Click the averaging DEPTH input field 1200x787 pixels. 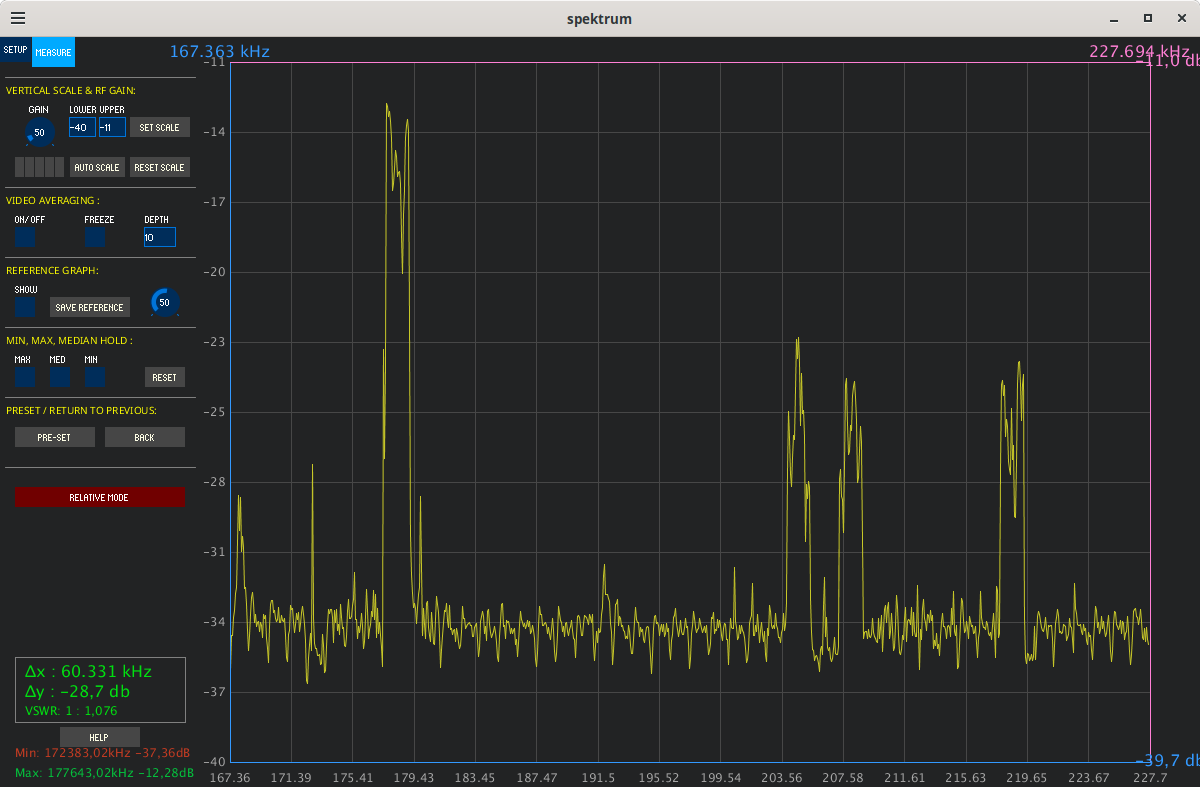(160, 237)
